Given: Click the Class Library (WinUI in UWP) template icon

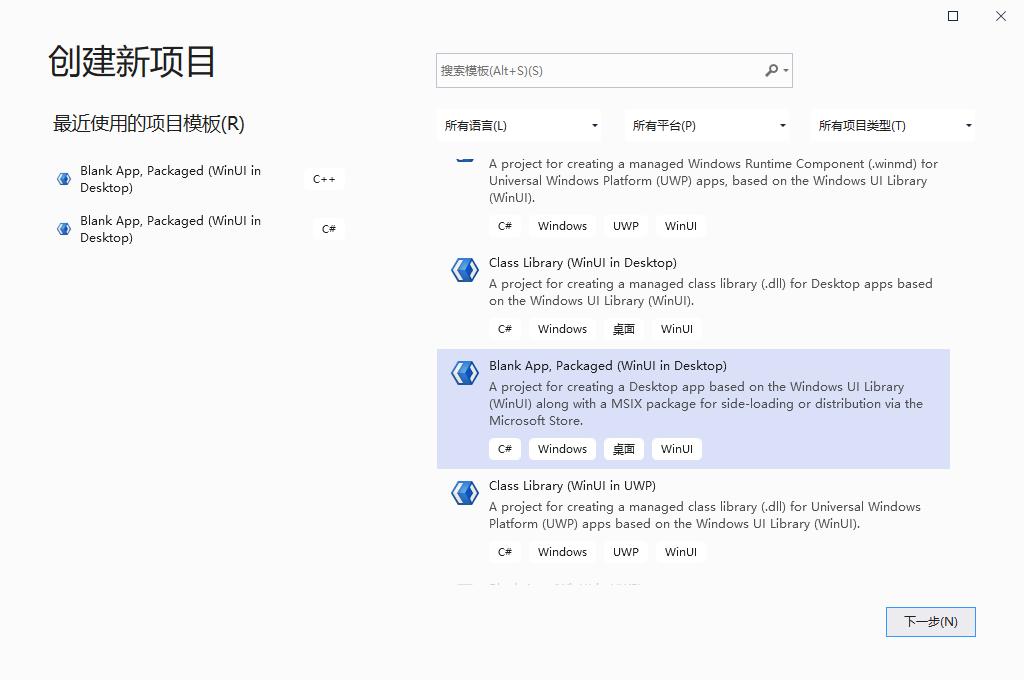Looking at the screenshot, I should coord(463,493).
